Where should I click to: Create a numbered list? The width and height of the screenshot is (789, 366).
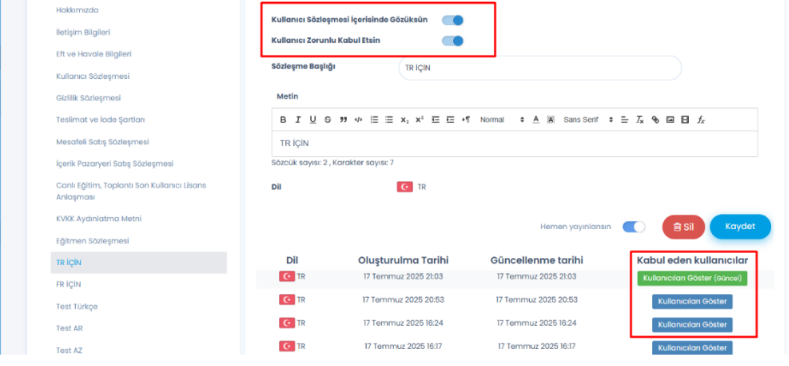pos(374,120)
